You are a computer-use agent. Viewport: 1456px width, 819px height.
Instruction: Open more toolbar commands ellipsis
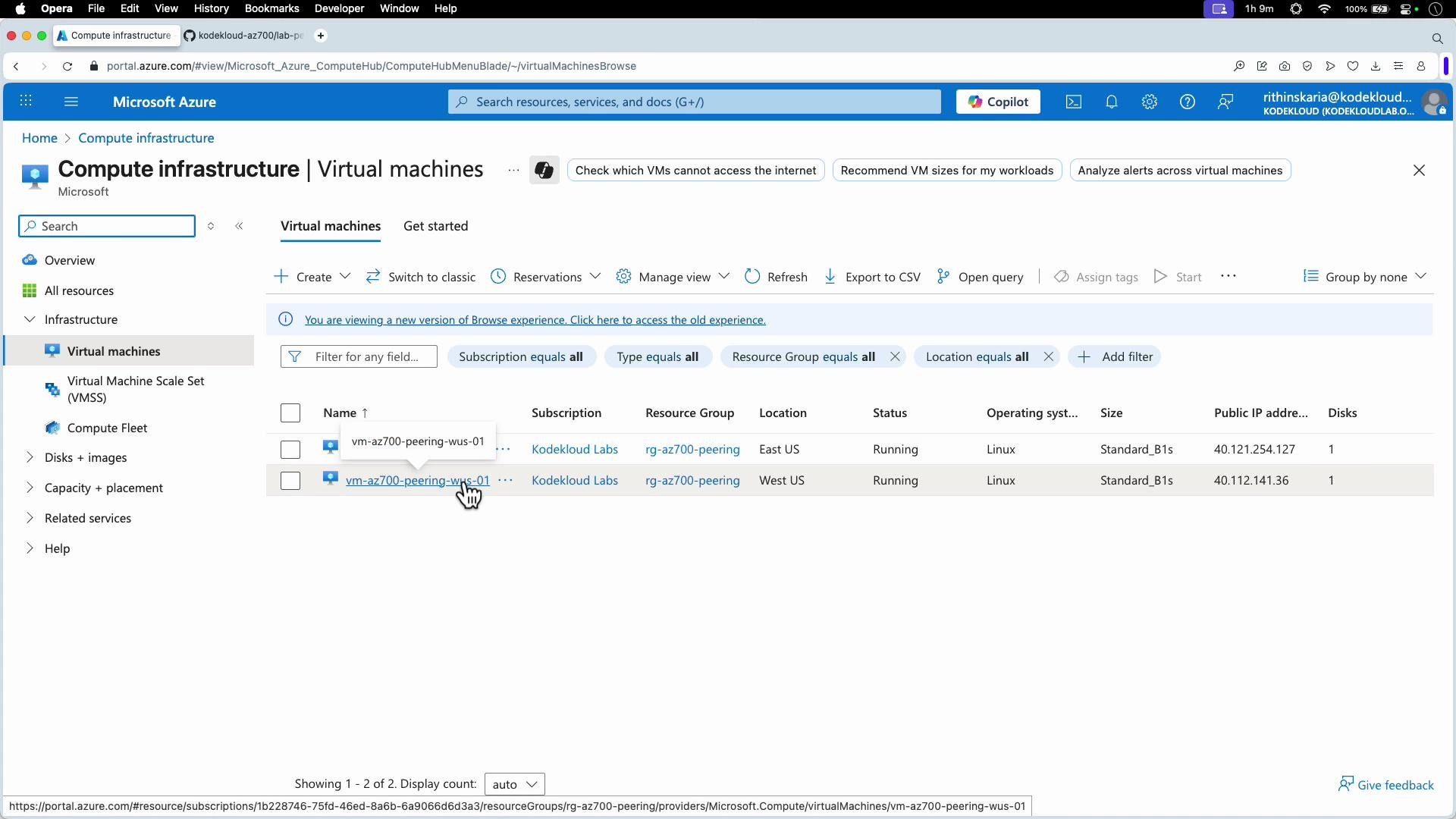point(1228,277)
